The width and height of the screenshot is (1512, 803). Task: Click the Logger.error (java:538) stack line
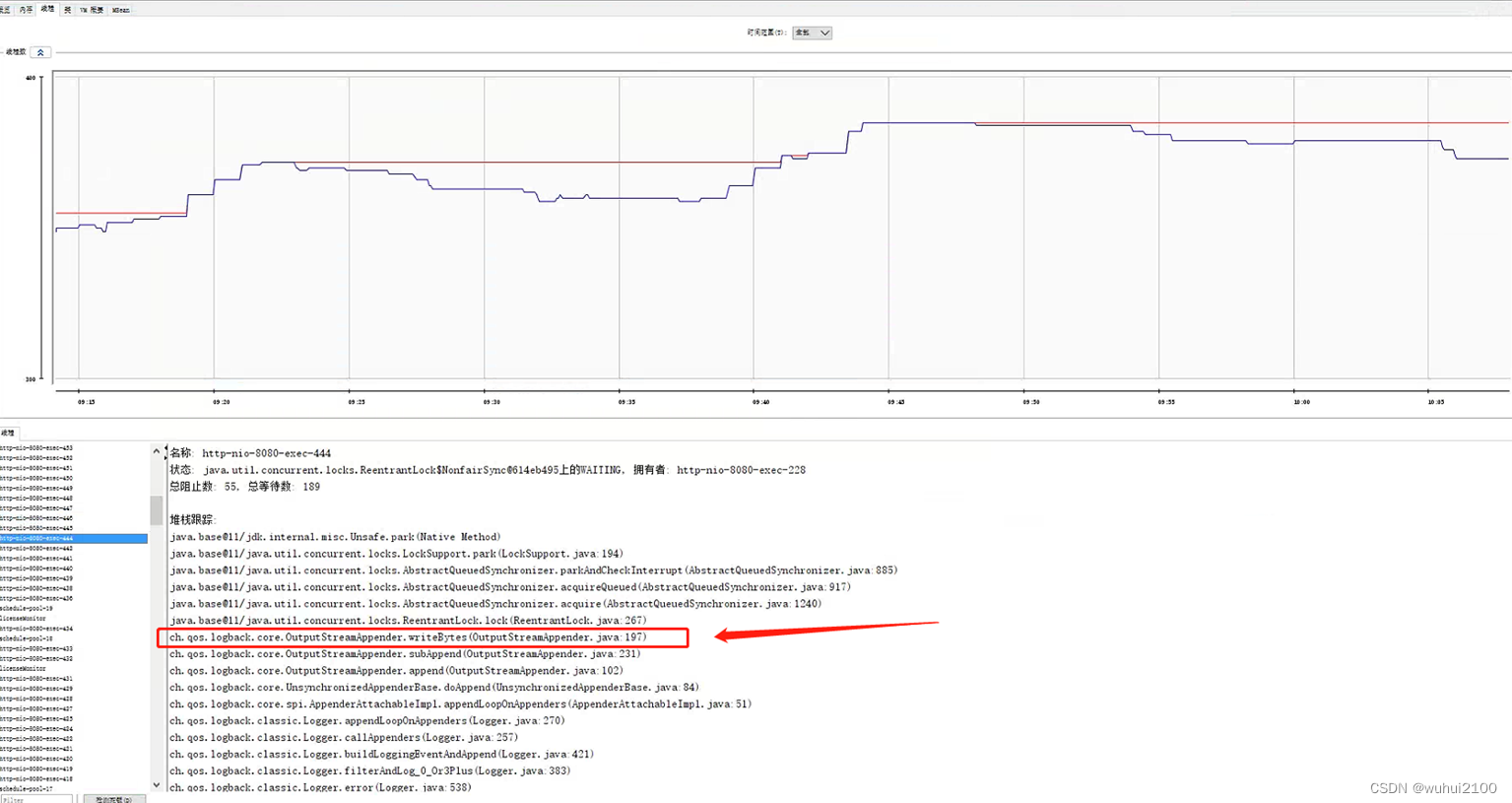coord(320,788)
